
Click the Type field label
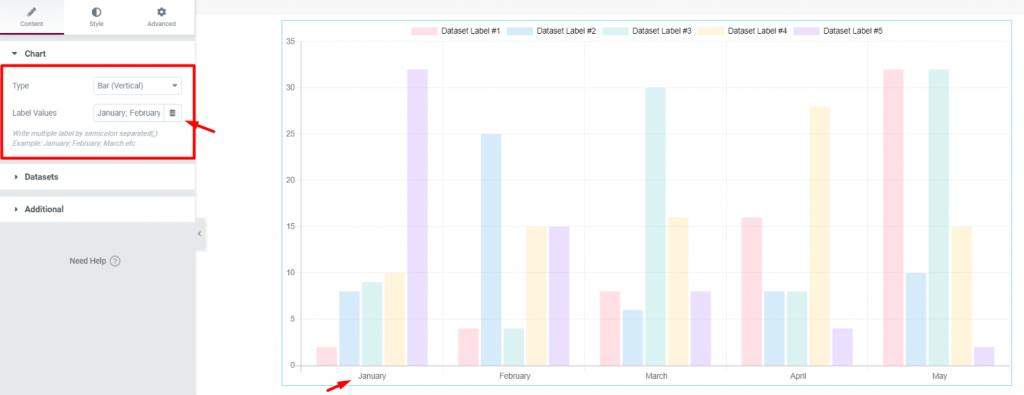(x=21, y=86)
